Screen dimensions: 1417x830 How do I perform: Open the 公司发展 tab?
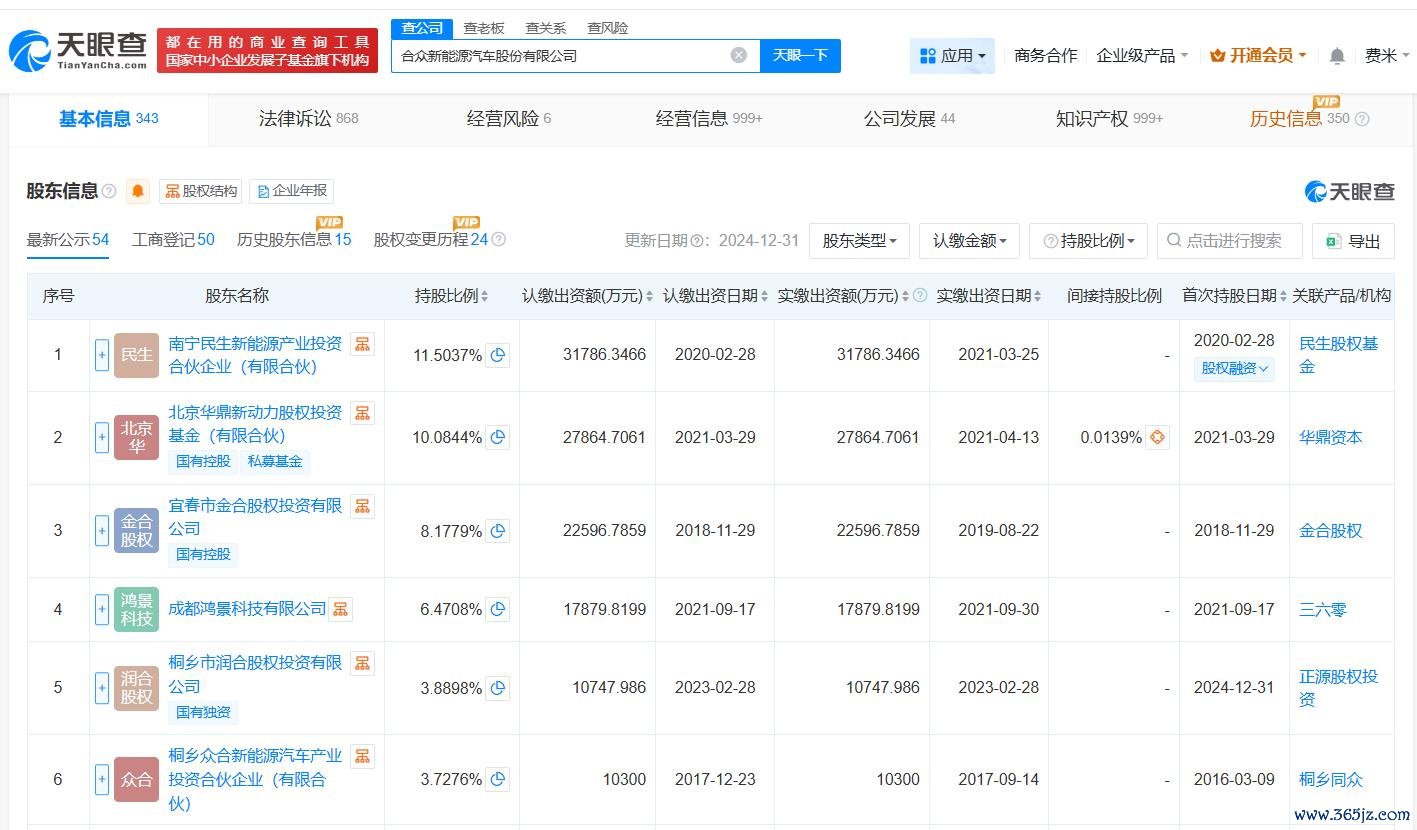coord(909,119)
